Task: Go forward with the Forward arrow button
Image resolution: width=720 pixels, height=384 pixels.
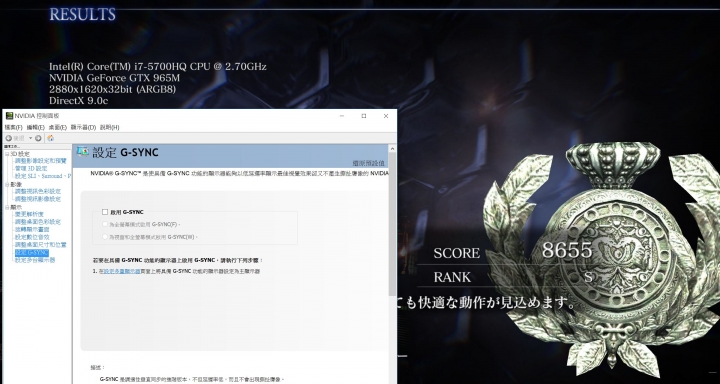Action: [38, 138]
